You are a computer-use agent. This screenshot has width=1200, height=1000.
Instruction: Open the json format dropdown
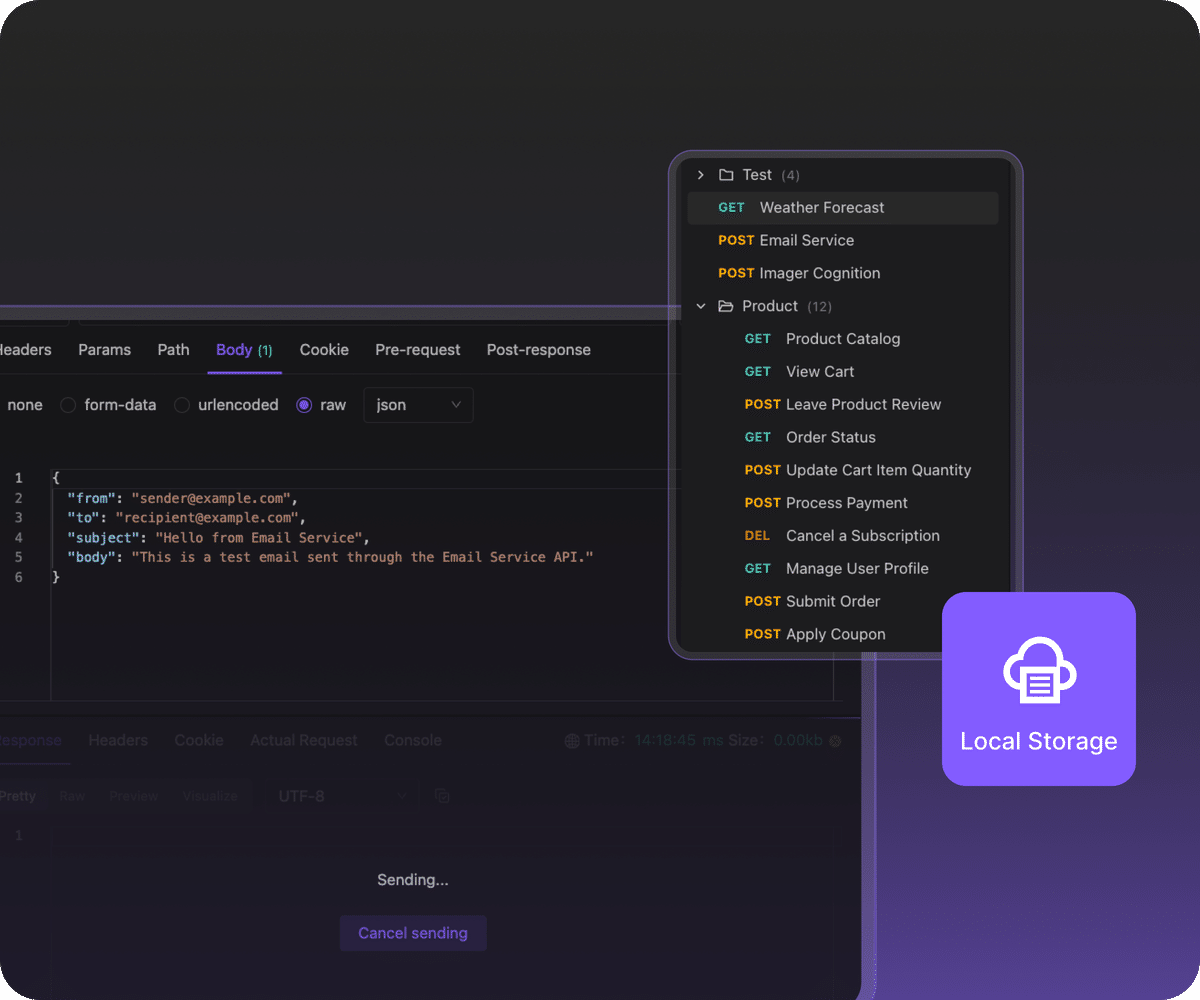pyautogui.click(x=418, y=405)
